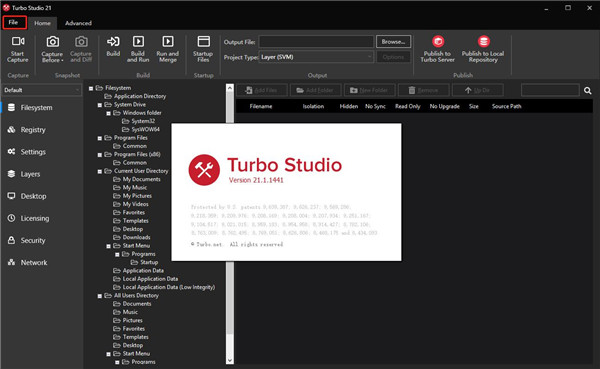This screenshot has width=600, height=369.
Task: Select the Application Directory folder
Action: 135,96
